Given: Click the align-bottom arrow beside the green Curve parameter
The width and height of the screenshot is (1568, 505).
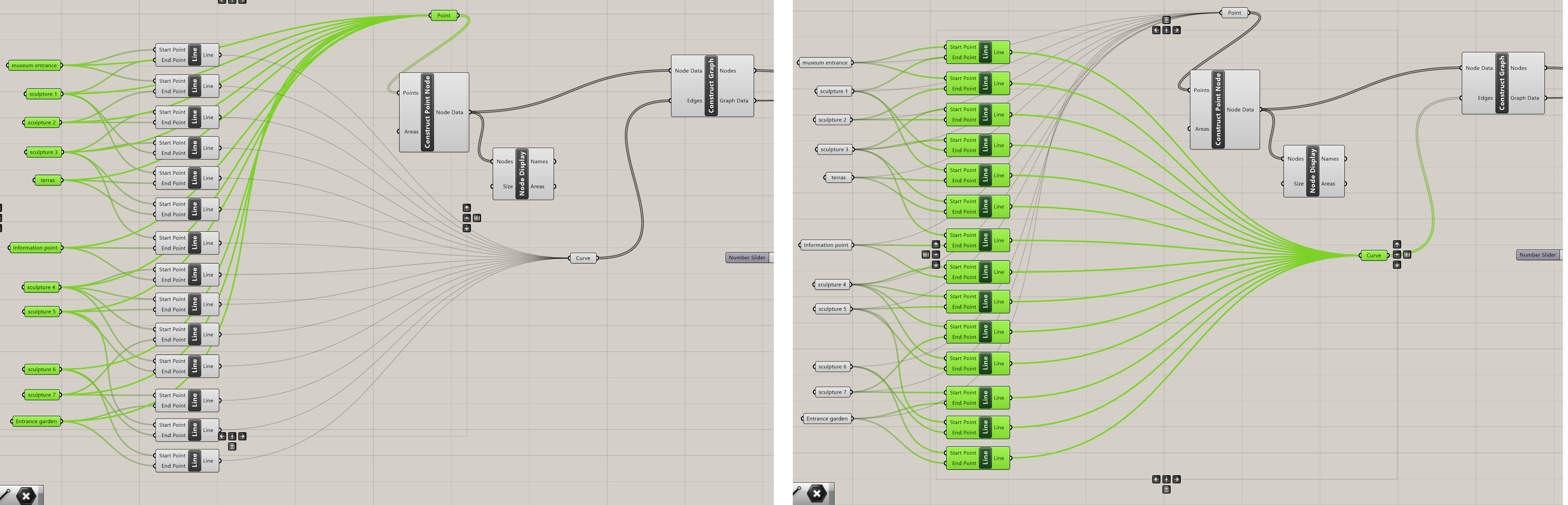Looking at the screenshot, I should pos(1396,265).
